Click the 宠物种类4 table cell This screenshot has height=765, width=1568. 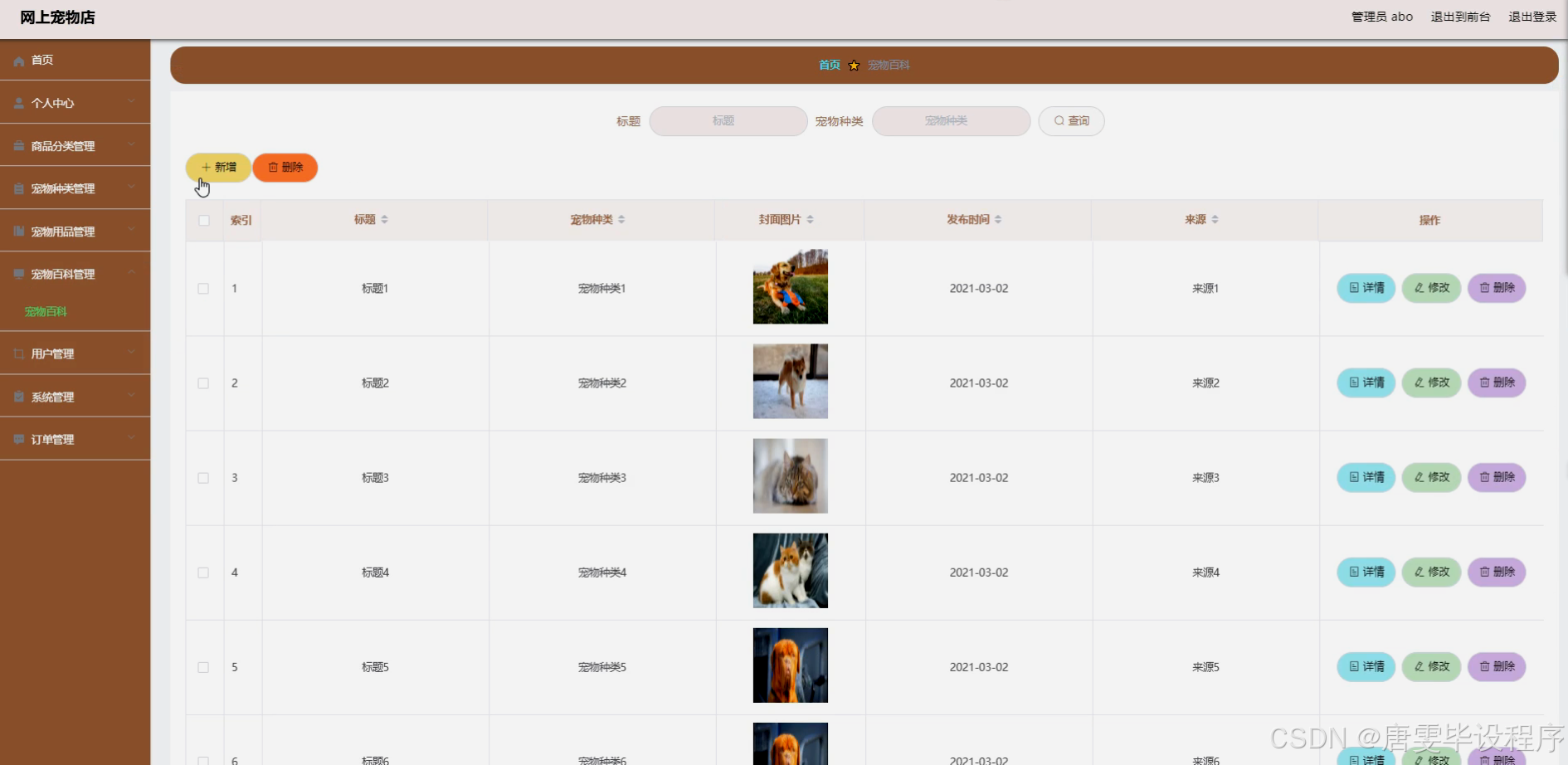[x=602, y=573]
